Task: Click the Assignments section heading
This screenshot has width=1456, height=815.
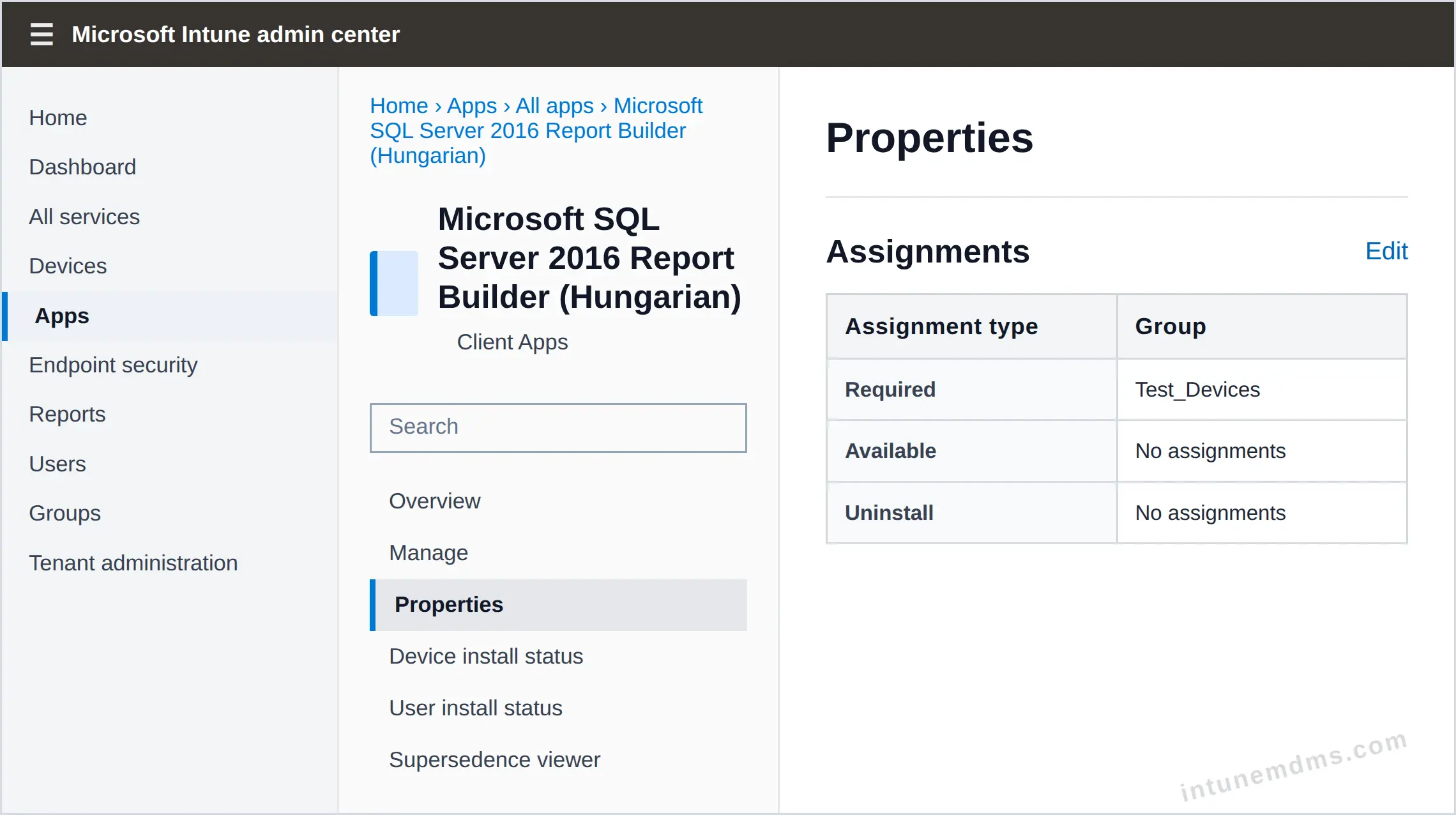Action: [x=927, y=252]
